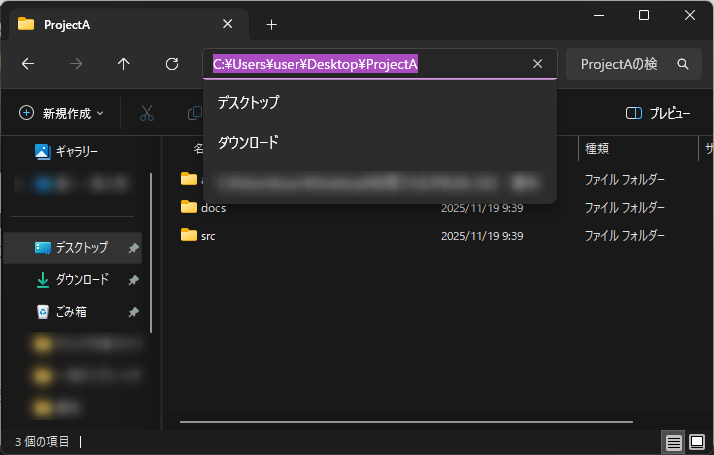Open the 新規作成 dropdown menu
This screenshot has width=714, height=455.
[x=61, y=113]
